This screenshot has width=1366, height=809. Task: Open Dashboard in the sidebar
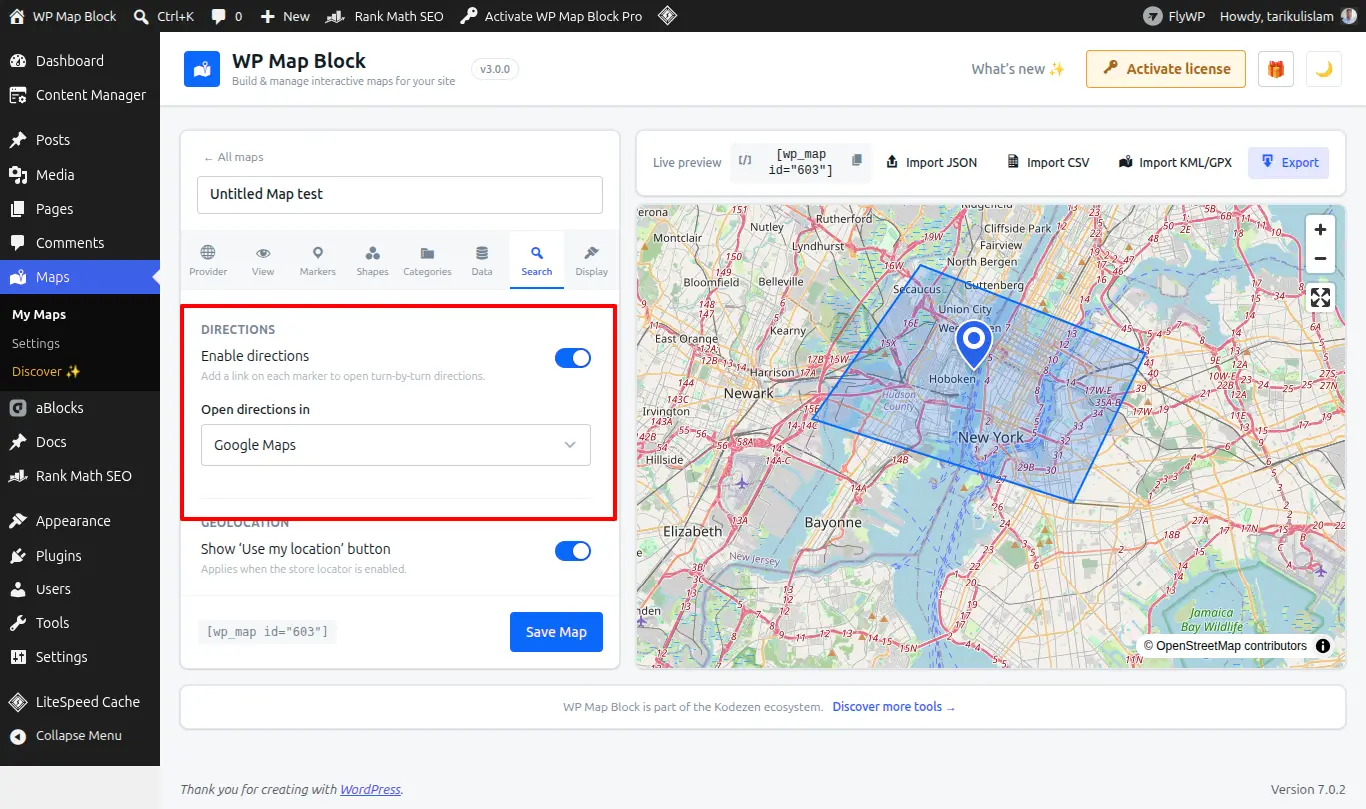coord(80,61)
